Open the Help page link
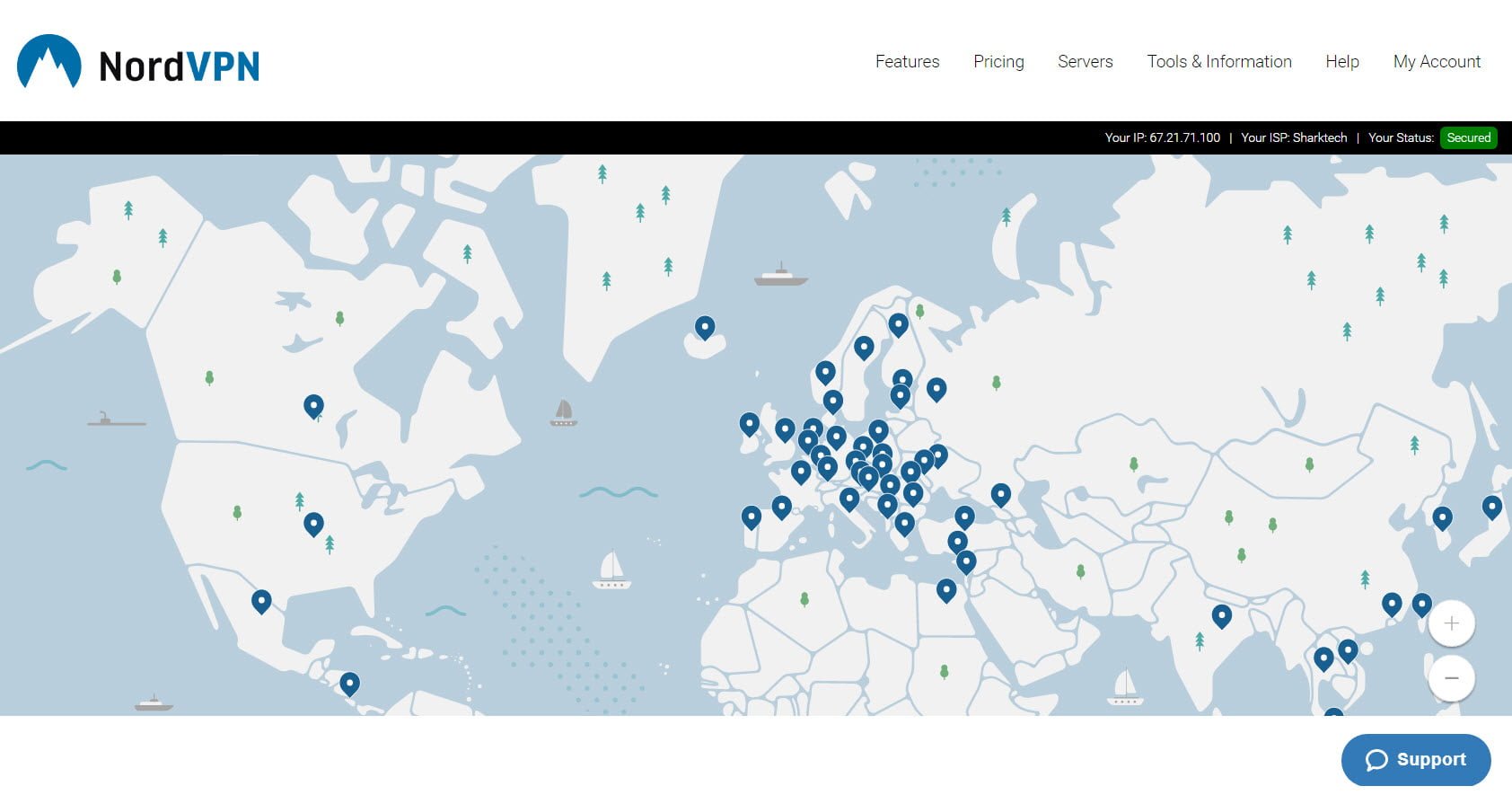Image resolution: width=1512 pixels, height=795 pixels. coord(1341,61)
